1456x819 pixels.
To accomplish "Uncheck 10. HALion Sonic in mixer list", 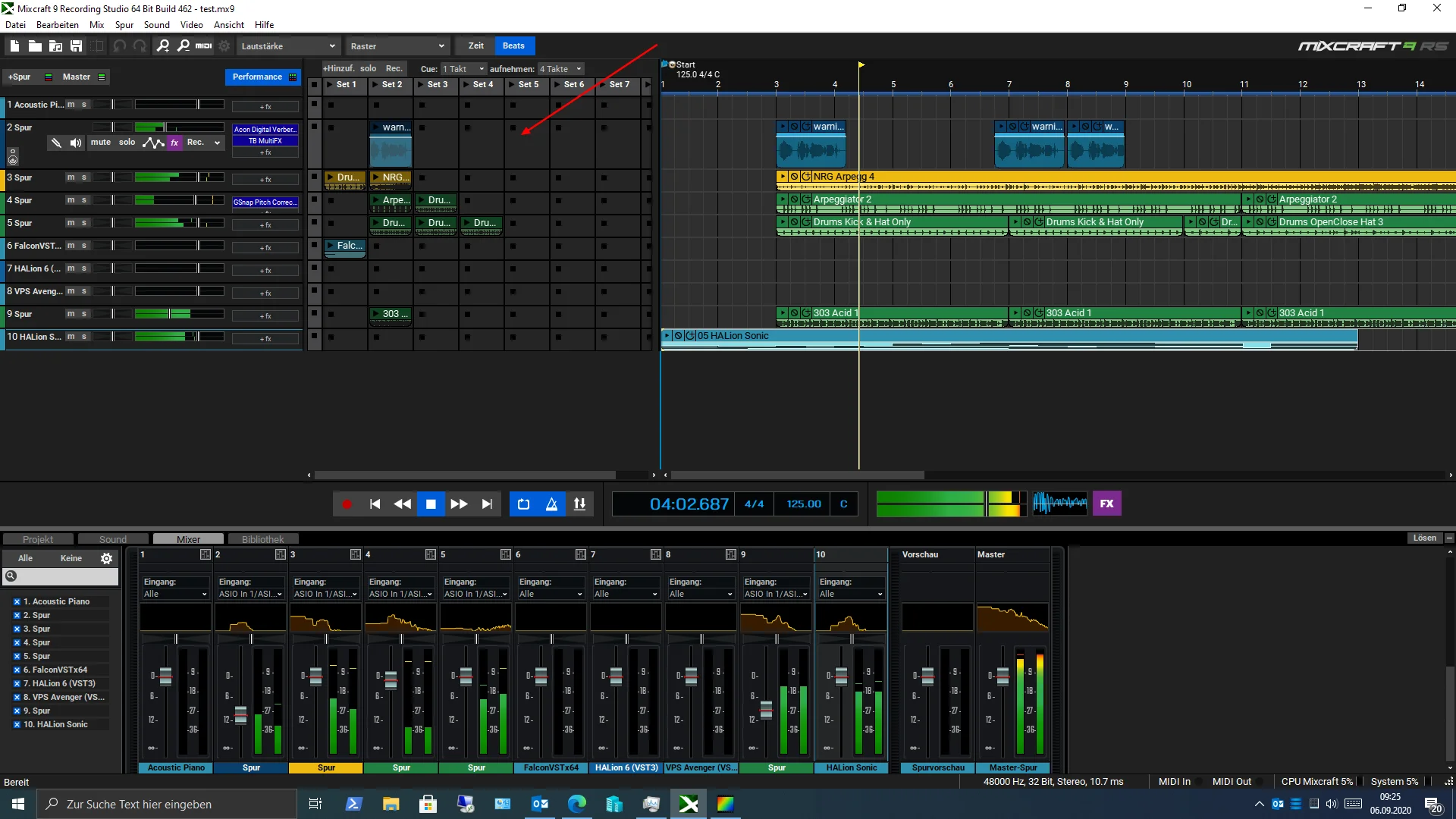I will pos(17,724).
